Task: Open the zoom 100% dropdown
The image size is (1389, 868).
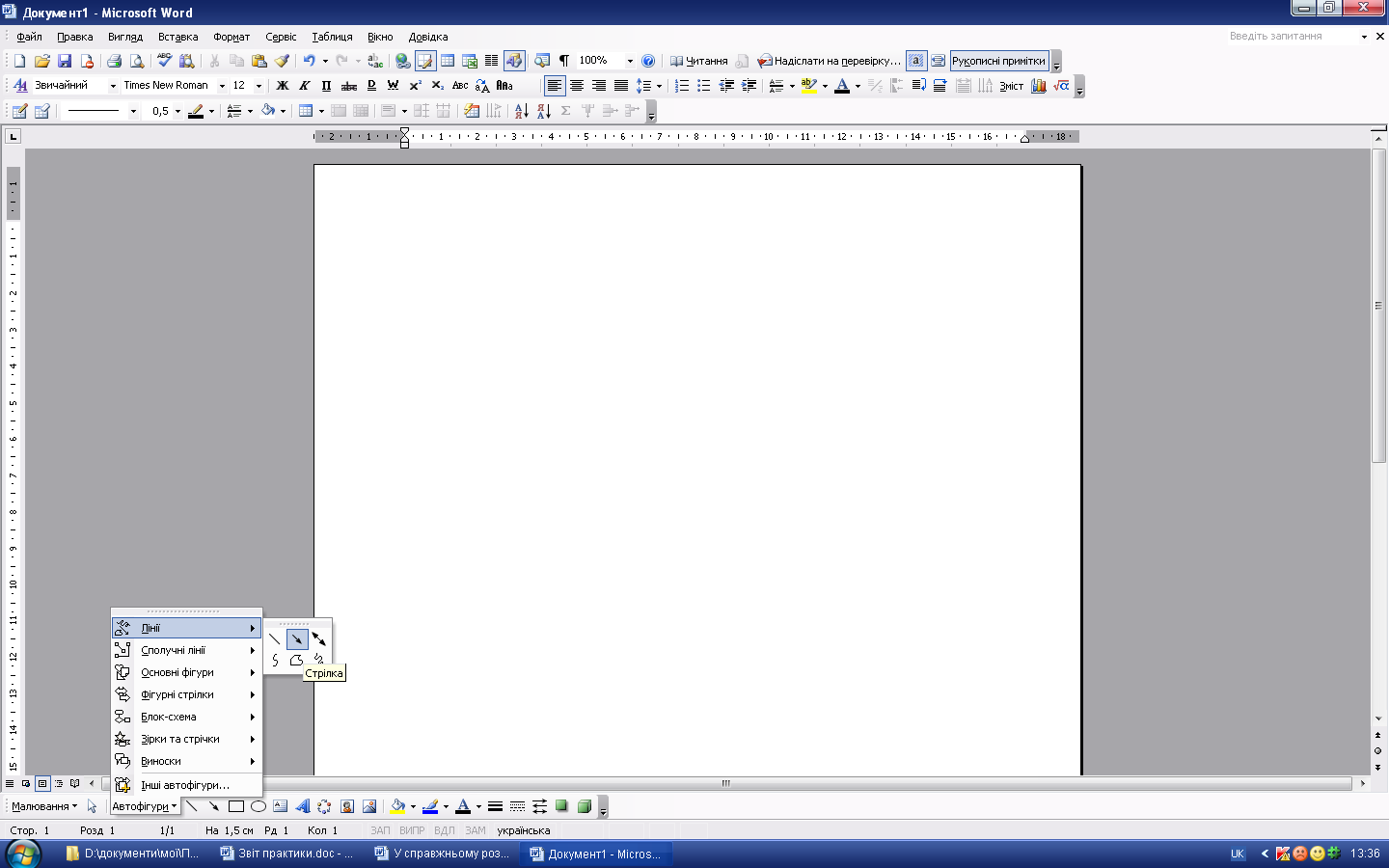Action: [x=630, y=61]
